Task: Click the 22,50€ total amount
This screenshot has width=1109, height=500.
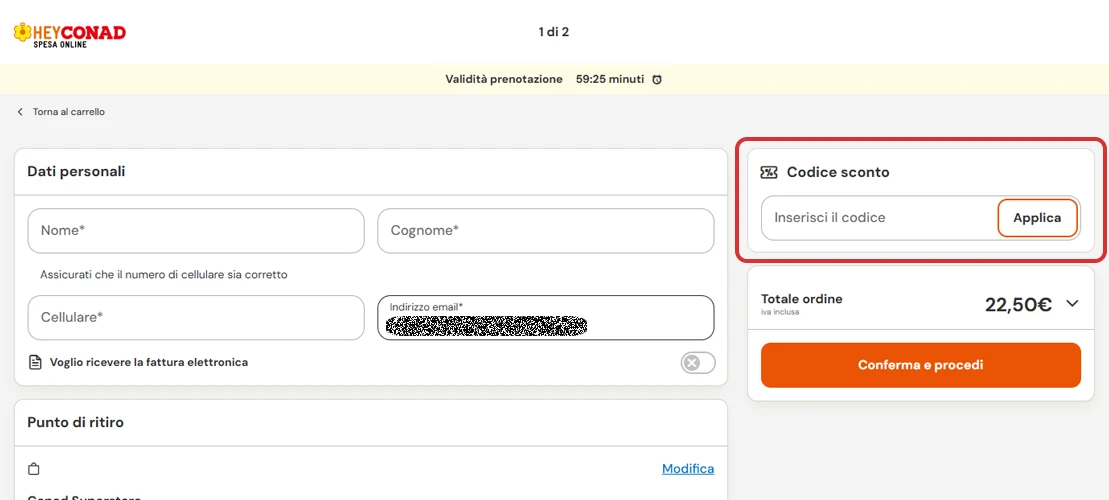Action: [x=1018, y=304]
